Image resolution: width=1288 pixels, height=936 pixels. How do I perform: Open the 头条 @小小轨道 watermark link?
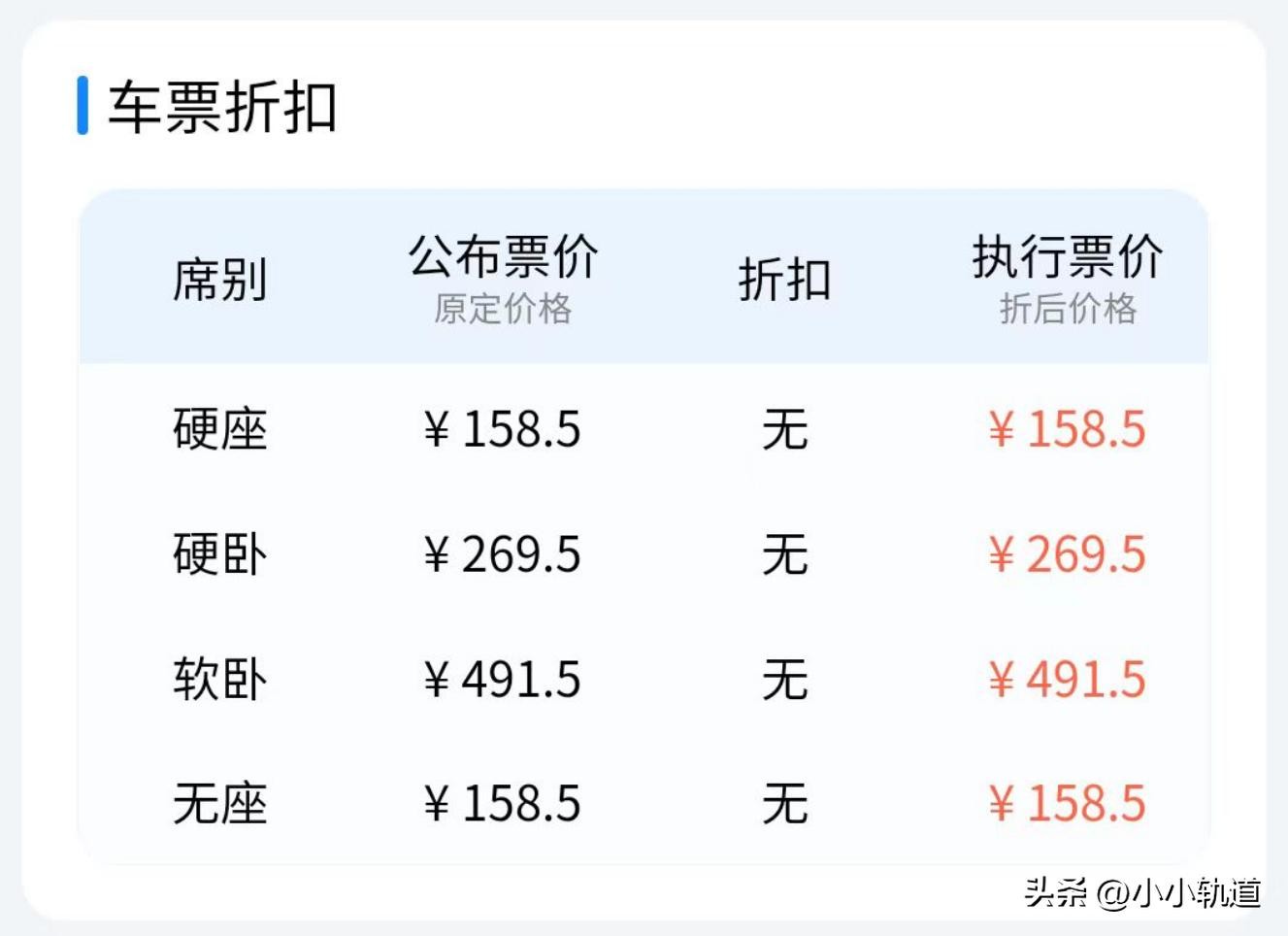[x=1142, y=891]
